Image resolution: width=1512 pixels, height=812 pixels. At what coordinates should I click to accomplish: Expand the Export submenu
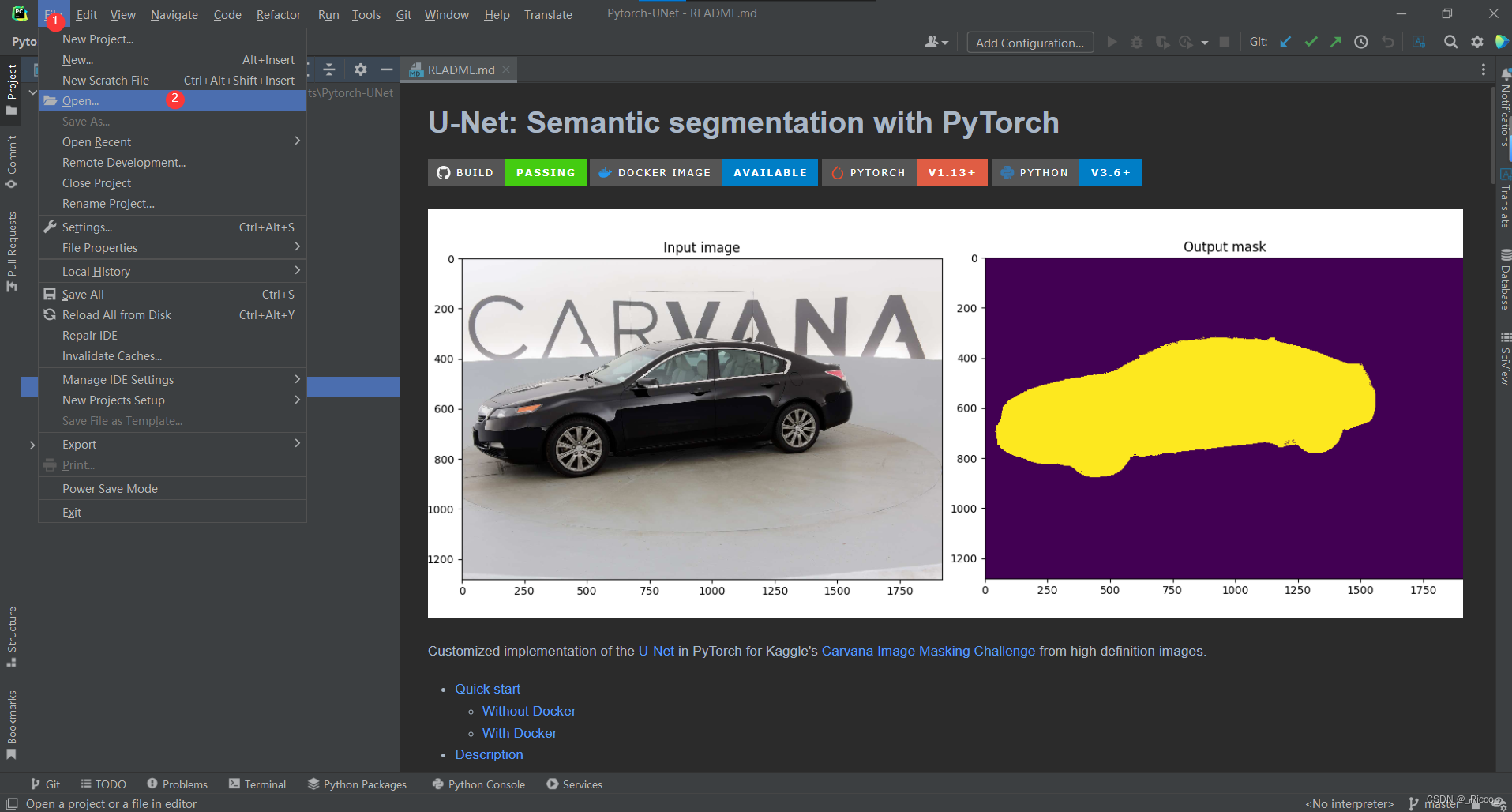point(172,444)
